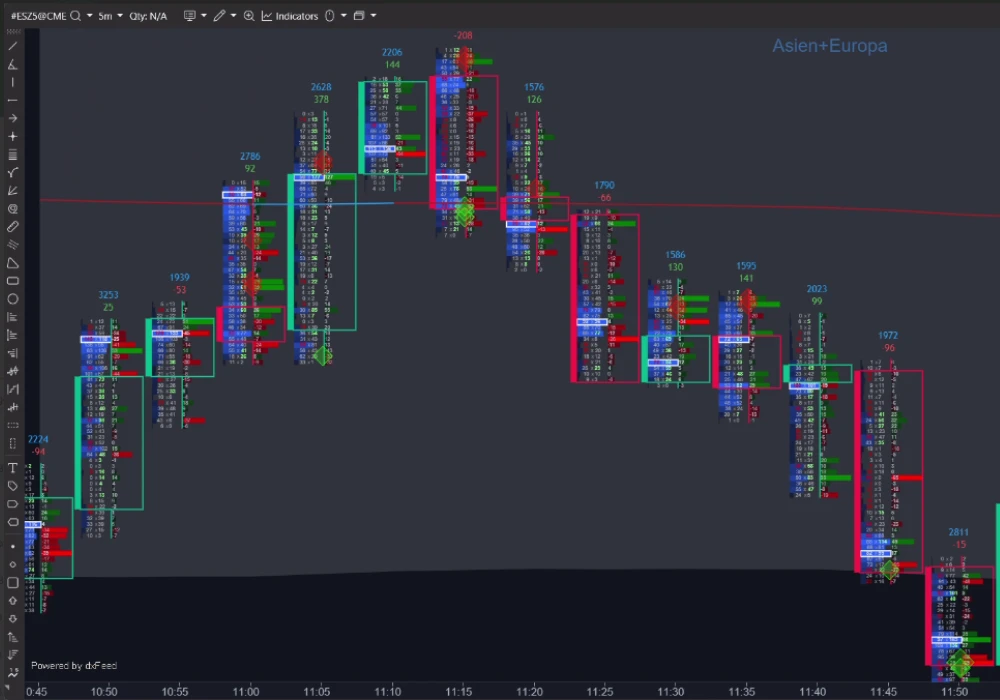The image size is (1000, 700).
Task: Select the trend line drawing tool
Action: click(x=12, y=46)
